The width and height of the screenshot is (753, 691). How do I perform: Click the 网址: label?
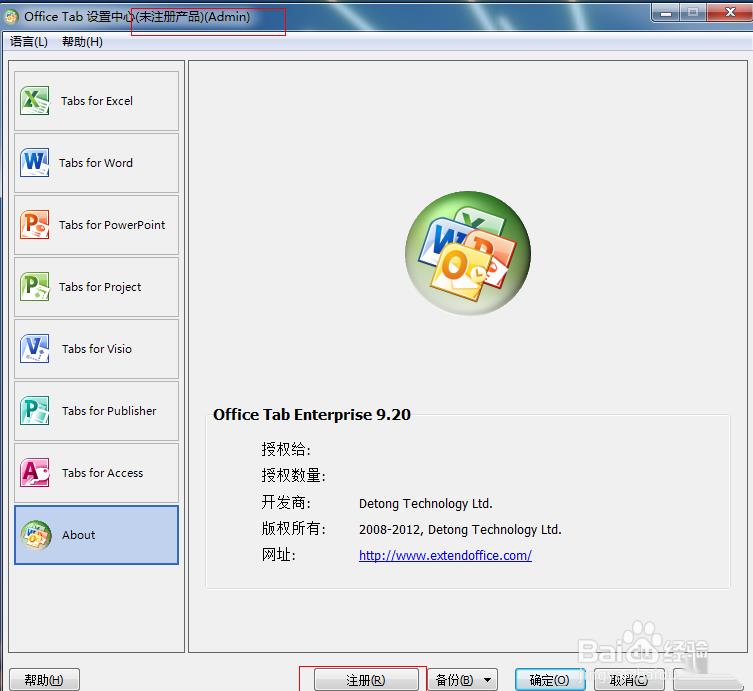click(279, 555)
